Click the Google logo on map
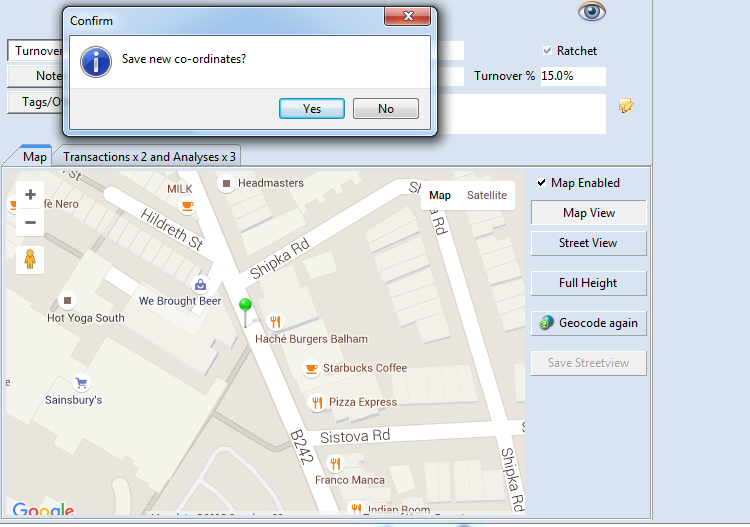The width and height of the screenshot is (750, 527). coord(43,509)
